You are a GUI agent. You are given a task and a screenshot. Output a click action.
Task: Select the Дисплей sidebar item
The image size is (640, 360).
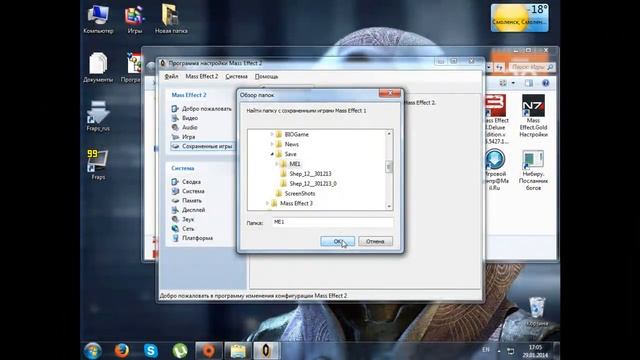coord(188,210)
